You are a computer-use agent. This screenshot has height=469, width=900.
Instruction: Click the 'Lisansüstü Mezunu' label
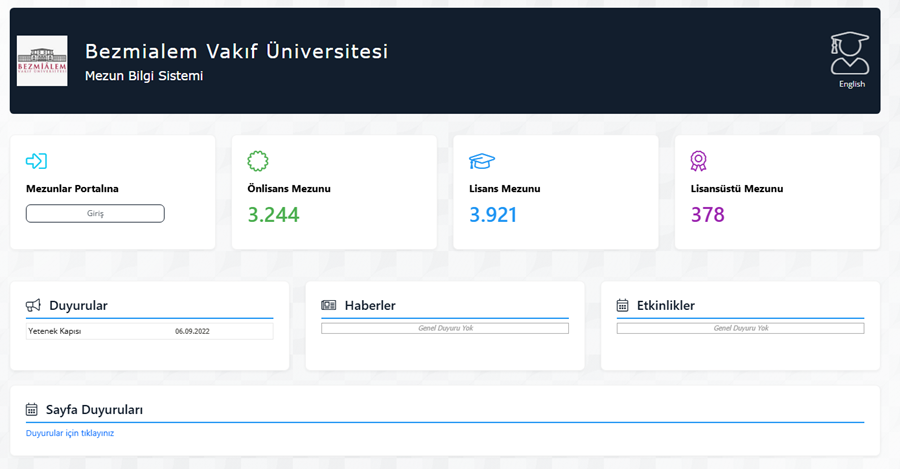[737, 189]
